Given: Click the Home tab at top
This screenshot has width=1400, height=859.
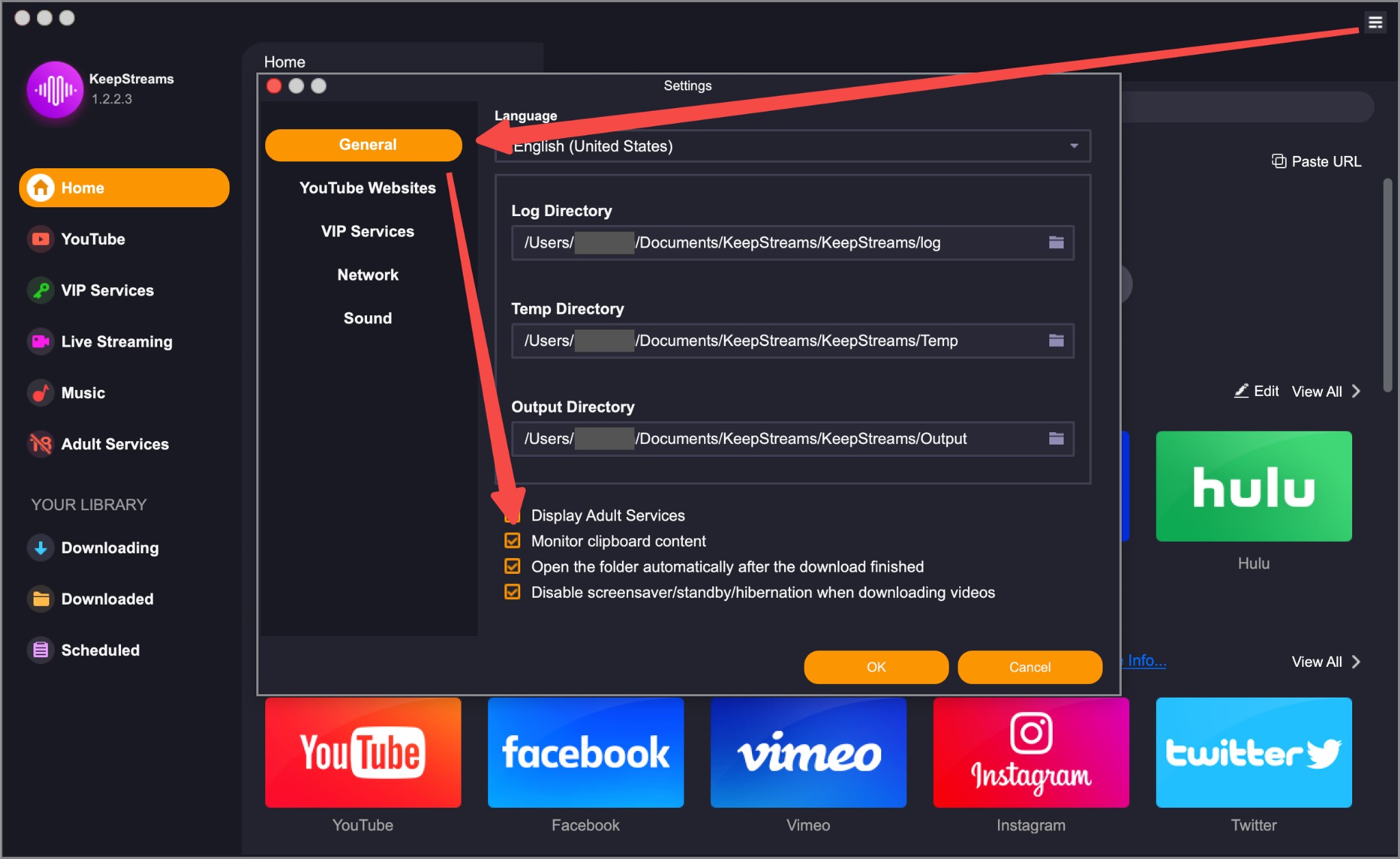Looking at the screenshot, I should 284,62.
